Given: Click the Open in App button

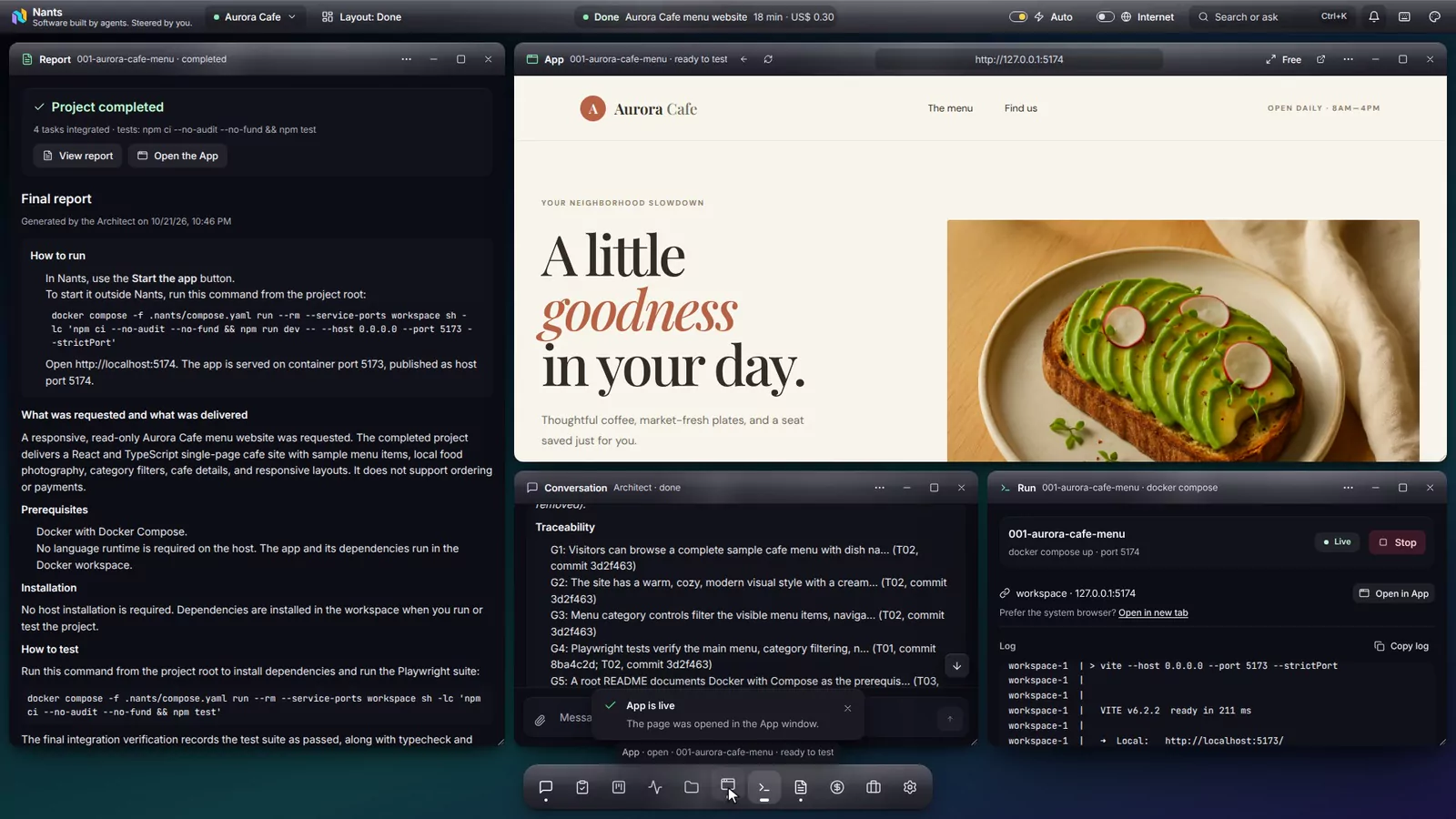Looking at the screenshot, I should [1393, 593].
